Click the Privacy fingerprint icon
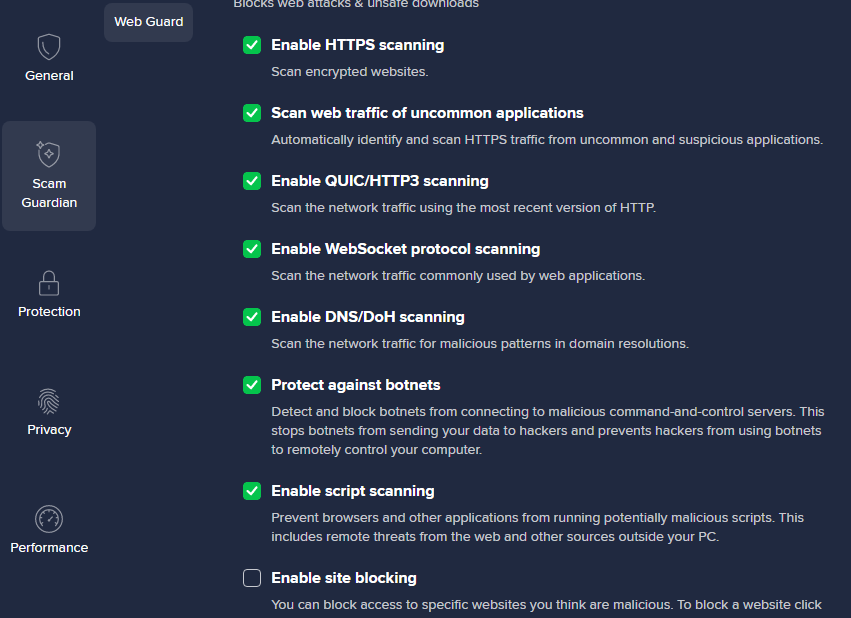 click(x=49, y=401)
